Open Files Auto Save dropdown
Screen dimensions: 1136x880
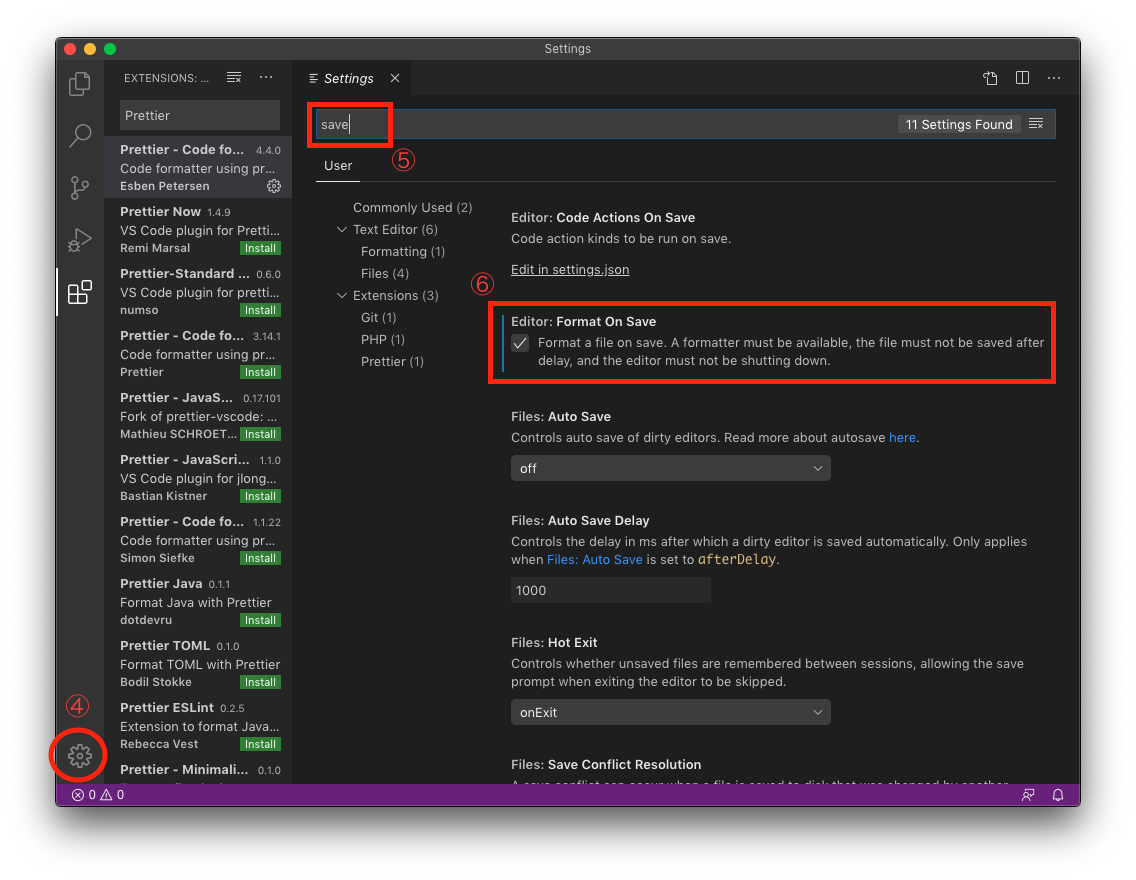[x=670, y=469]
